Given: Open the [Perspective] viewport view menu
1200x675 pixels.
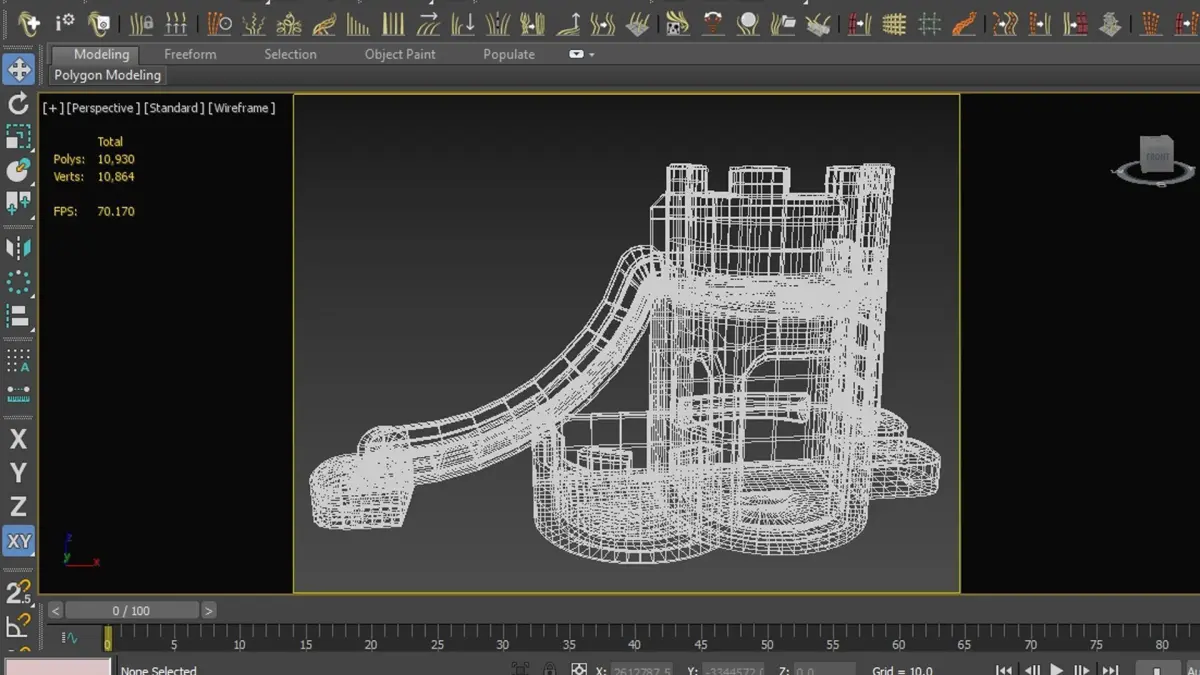Looking at the screenshot, I should tap(103, 108).
